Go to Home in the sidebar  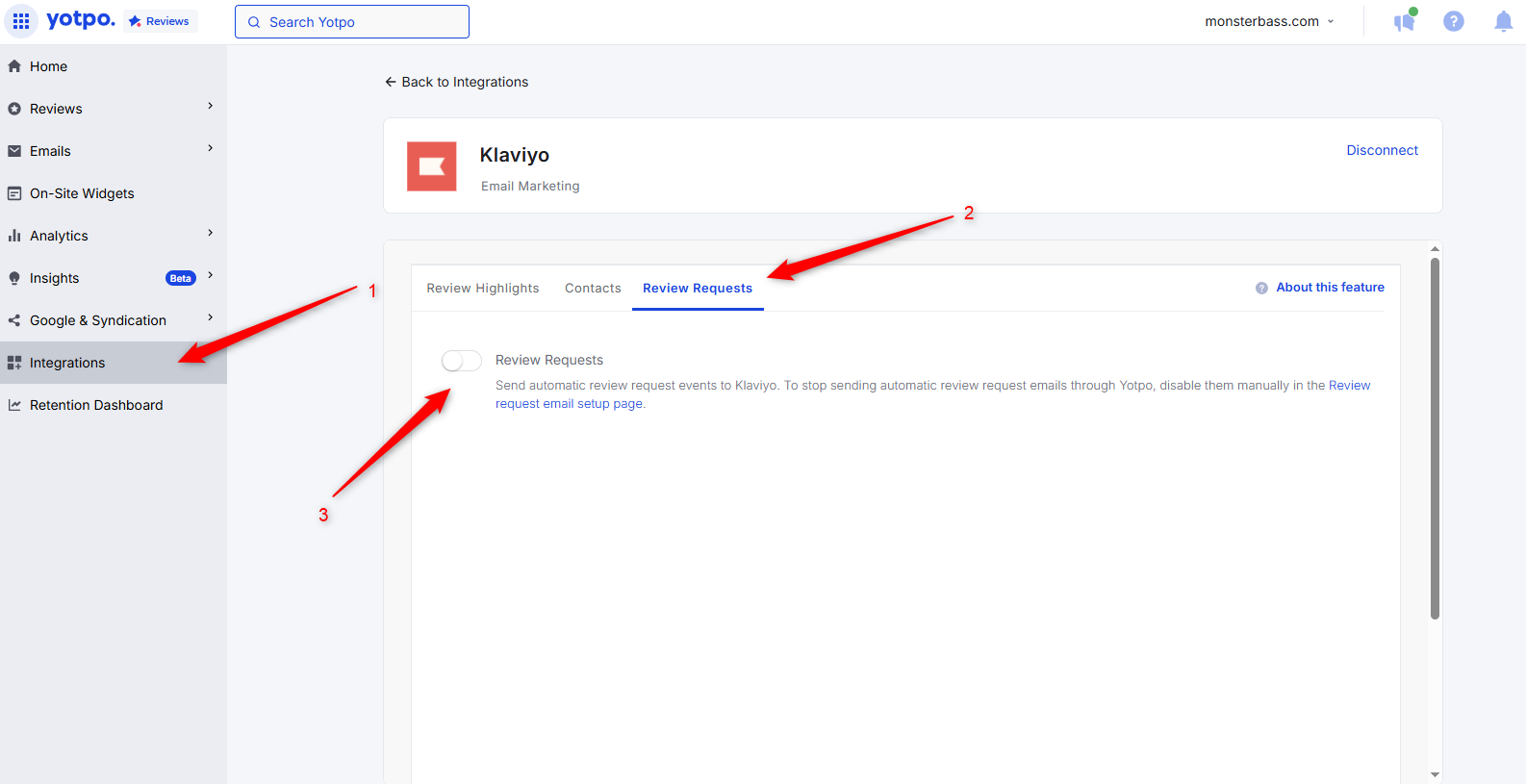pyautogui.click(x=114, y=66)
